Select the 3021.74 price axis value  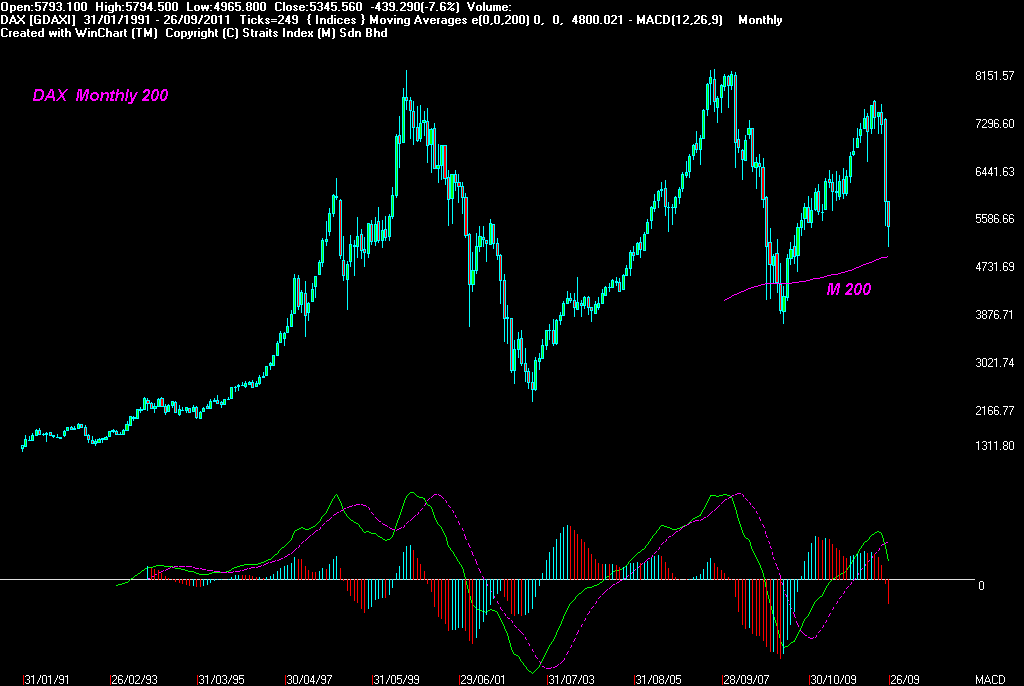coord(995,363)
